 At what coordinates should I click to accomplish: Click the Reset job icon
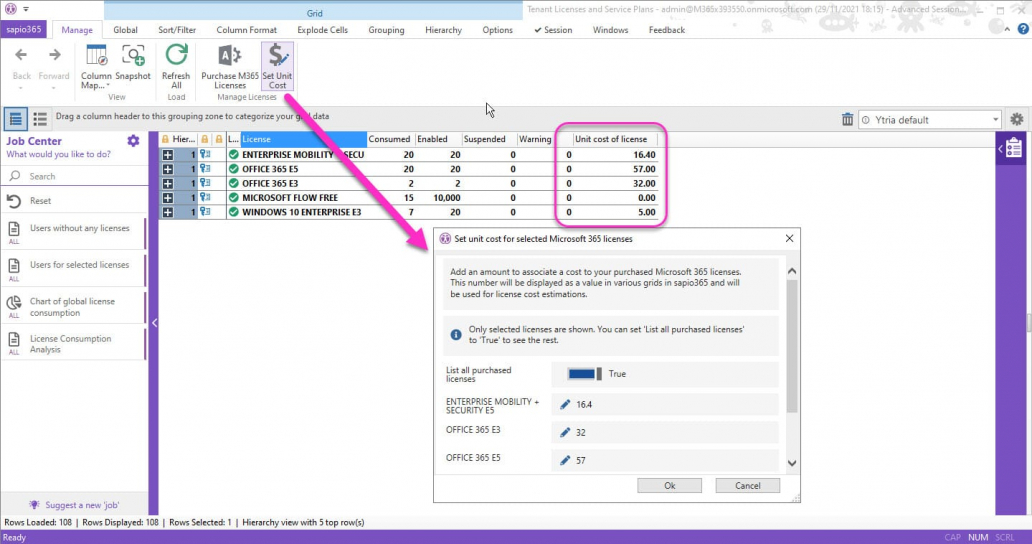tap(14, 201)
